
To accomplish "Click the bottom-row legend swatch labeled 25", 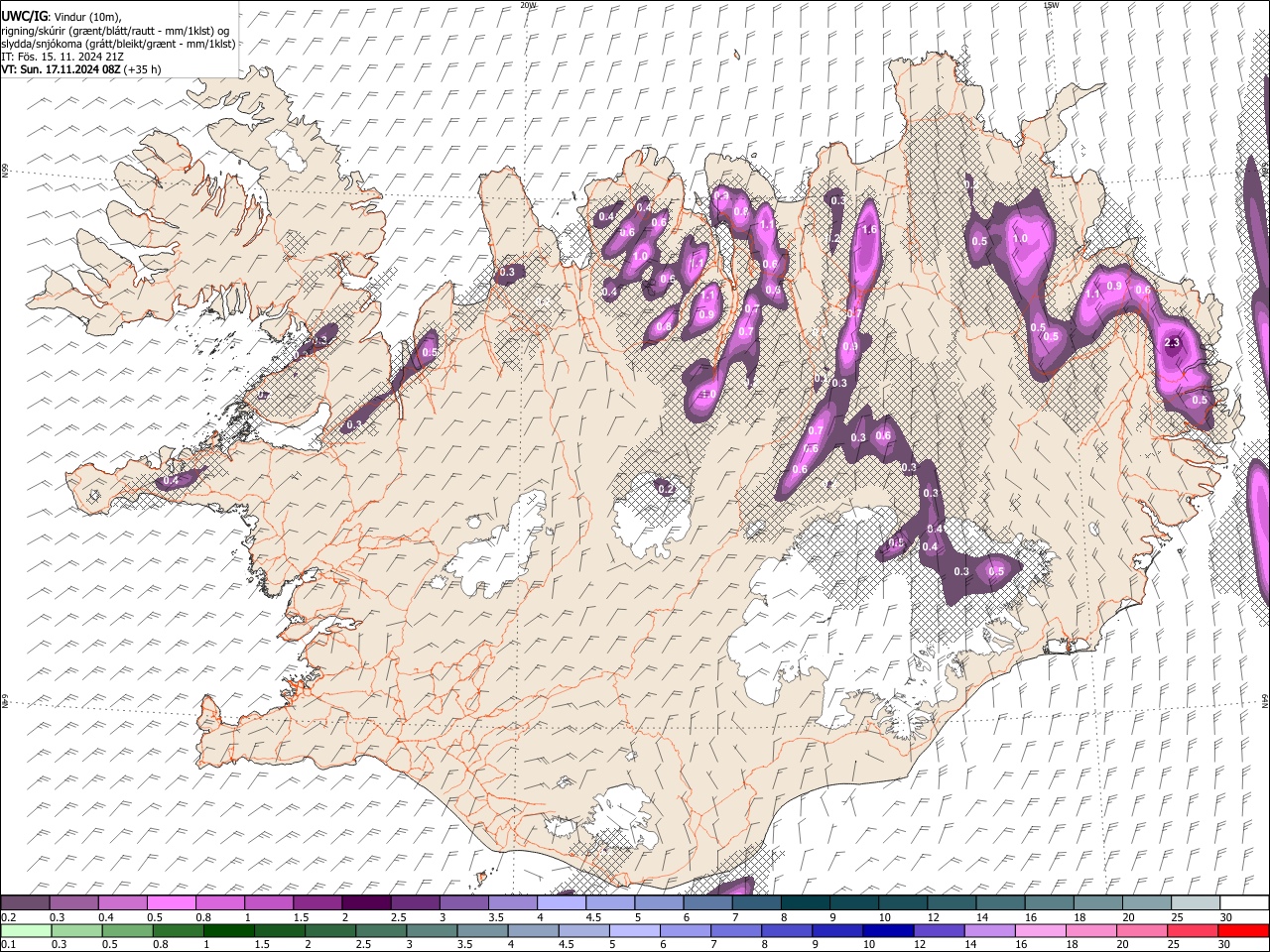I will click(1192, 930).
